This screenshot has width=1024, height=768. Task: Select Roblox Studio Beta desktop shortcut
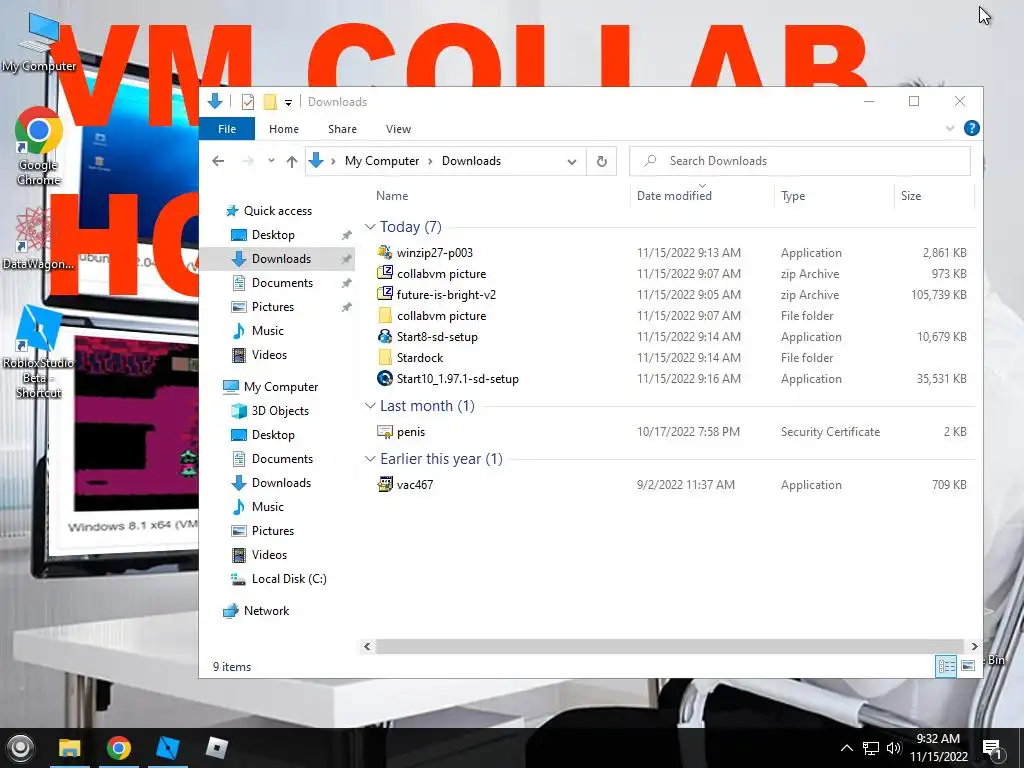click(x=39, y=353)
